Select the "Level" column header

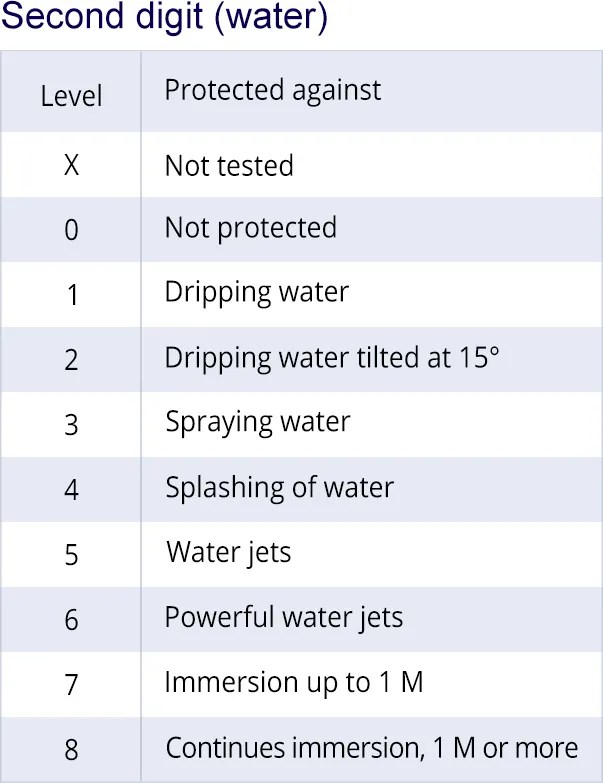[71, 96]
